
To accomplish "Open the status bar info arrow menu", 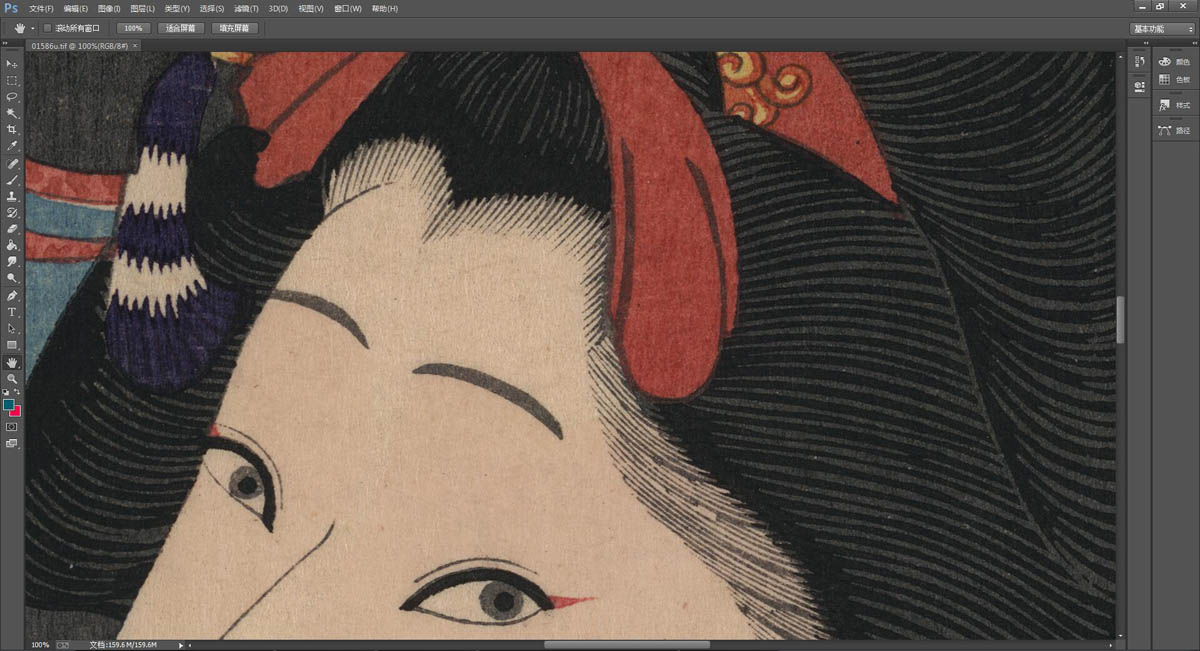I will click(181, 645).
